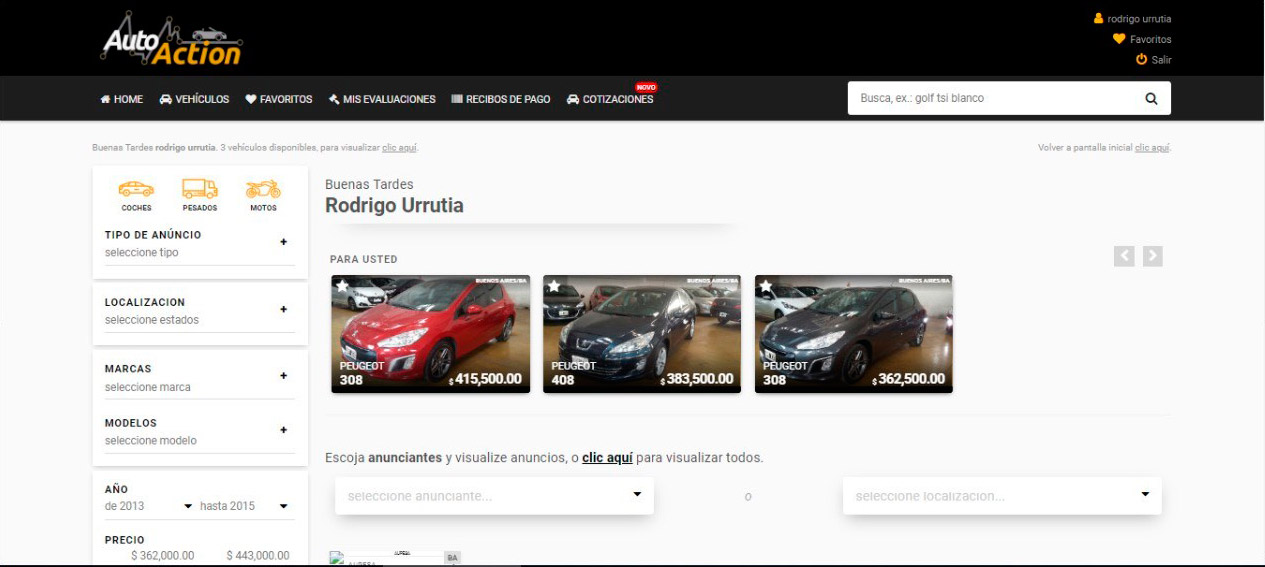
Task: Toggle favorite star on Peugeot 408
Action: (x=554, y=286)
